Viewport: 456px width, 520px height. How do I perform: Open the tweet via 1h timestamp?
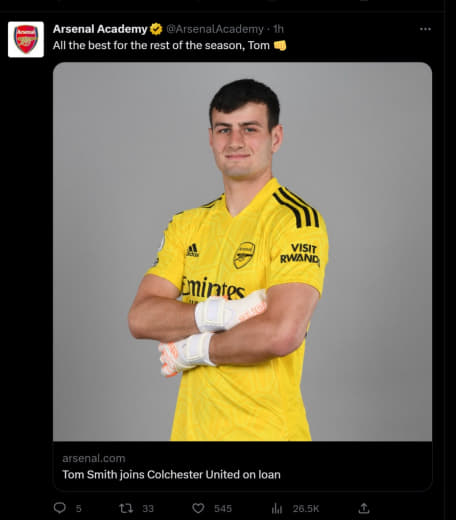coord(278,29)
